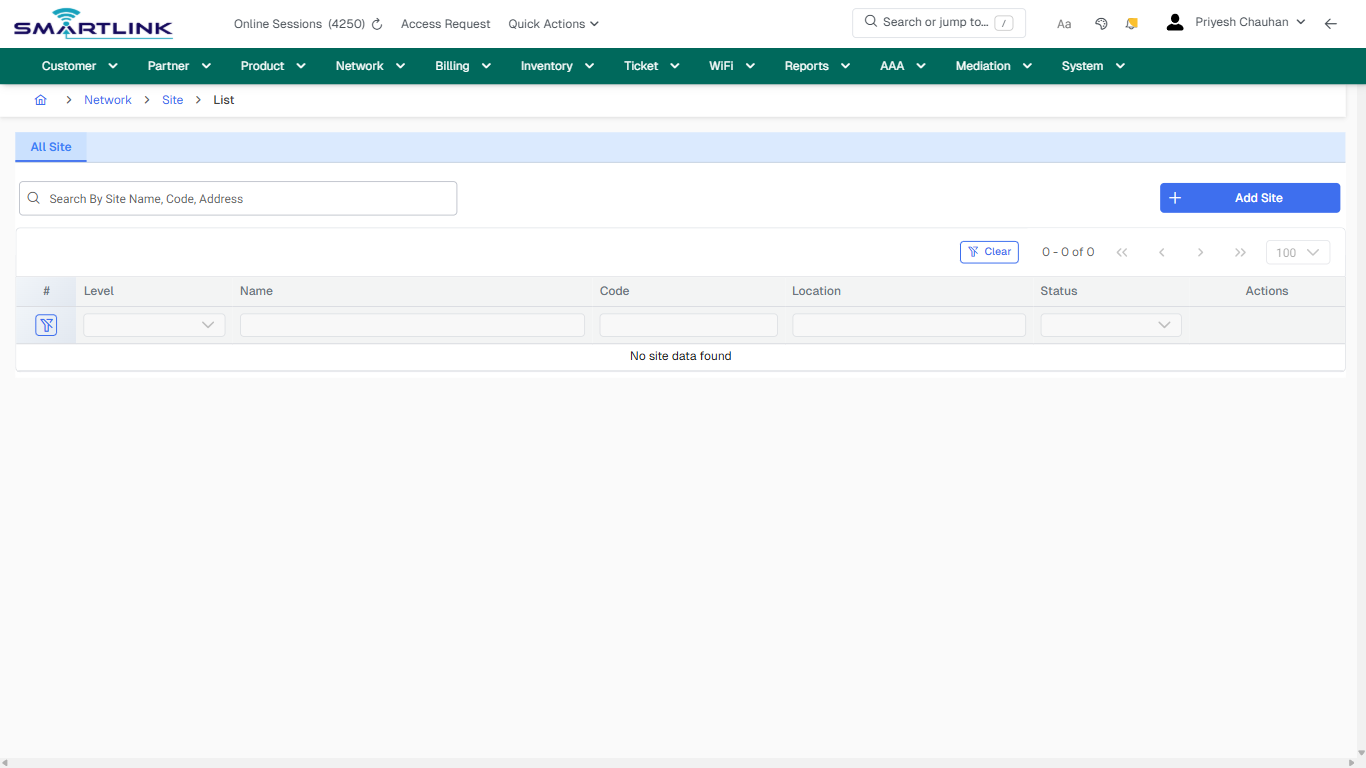The image size is (1366, 768).
Task: Open the user profile avatar
Action: point(1174,21)
